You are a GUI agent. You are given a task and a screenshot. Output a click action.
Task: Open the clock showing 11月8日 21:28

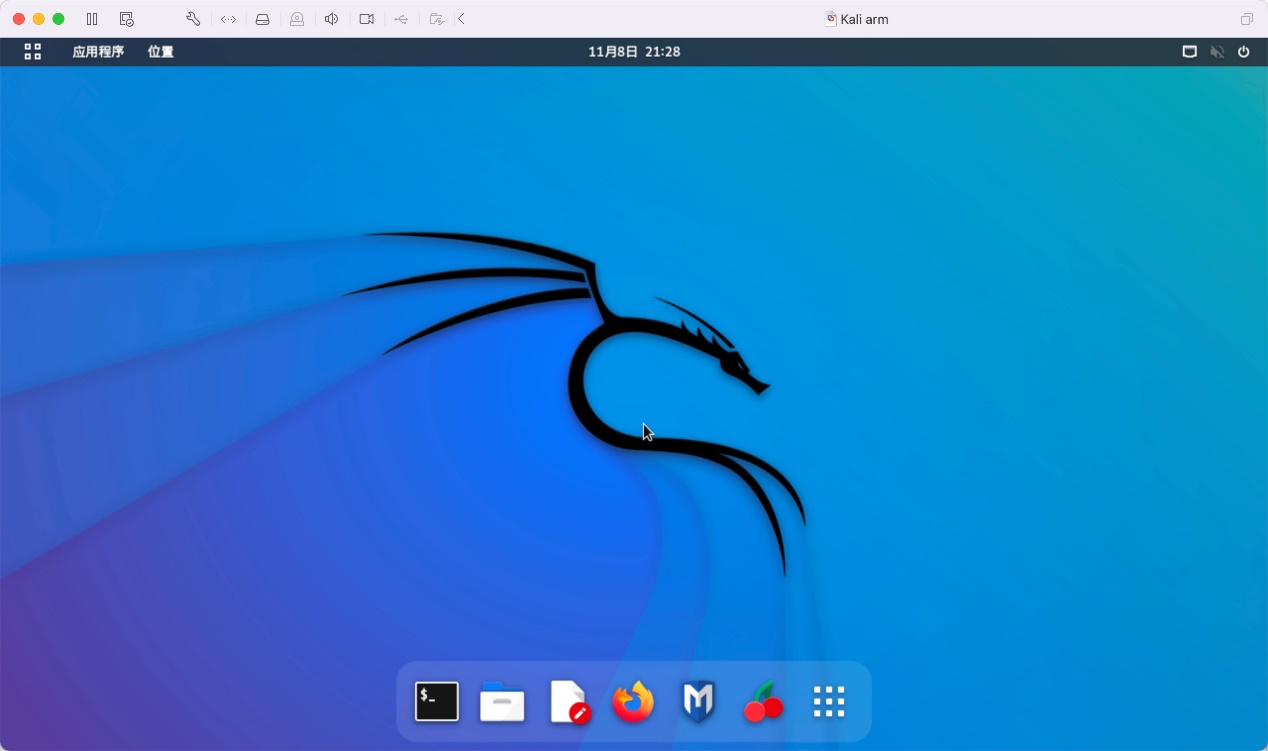[634, 52]
